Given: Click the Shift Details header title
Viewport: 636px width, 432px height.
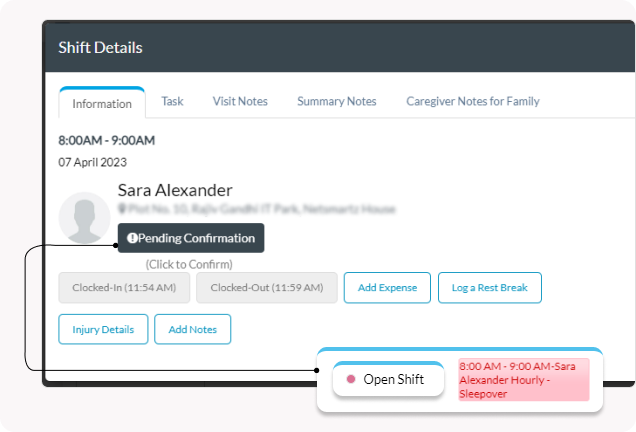Looking at the screenshot, I should click(x=100, y=47).
